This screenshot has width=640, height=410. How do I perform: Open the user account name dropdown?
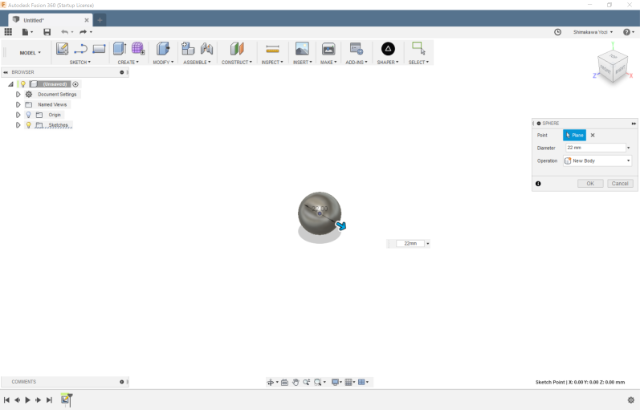coord(593,32)
